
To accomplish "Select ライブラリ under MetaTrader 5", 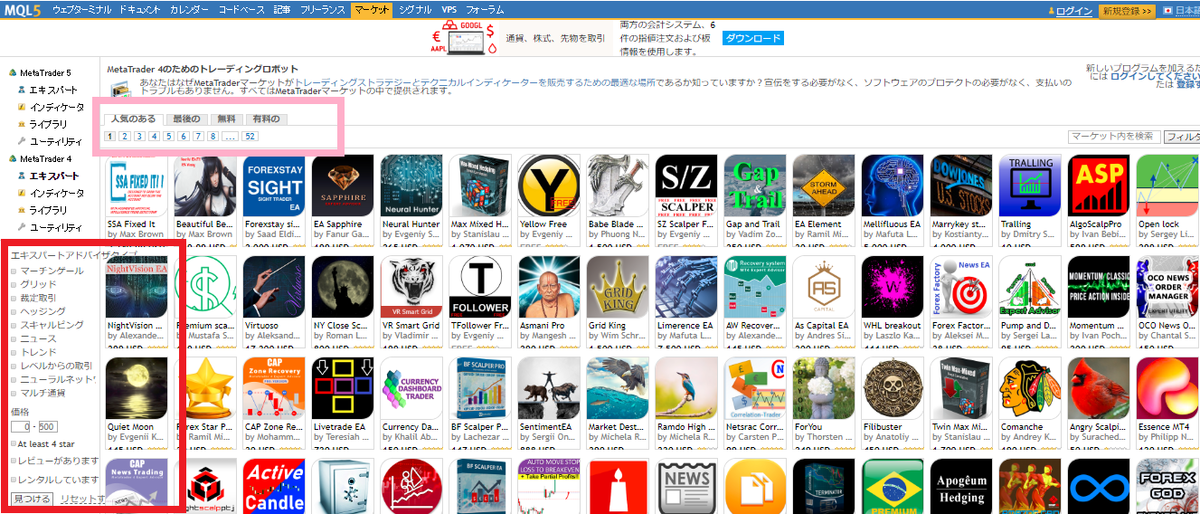I will (49, 125).
